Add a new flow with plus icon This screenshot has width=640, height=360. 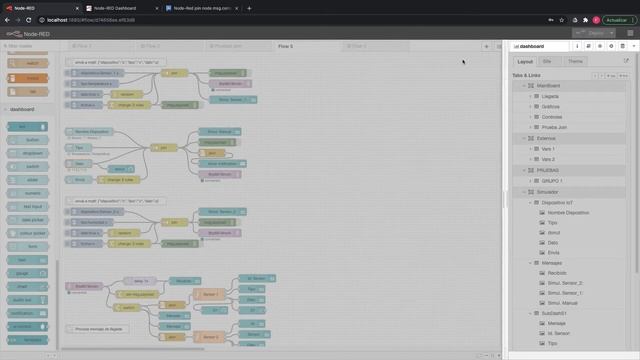click(x=486, y=46)
